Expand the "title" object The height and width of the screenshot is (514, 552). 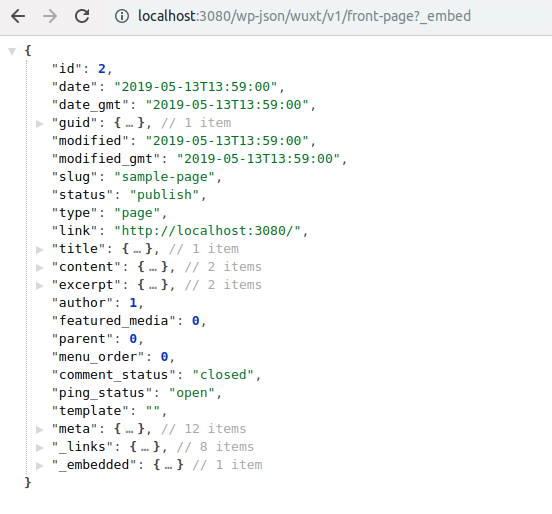40,250
